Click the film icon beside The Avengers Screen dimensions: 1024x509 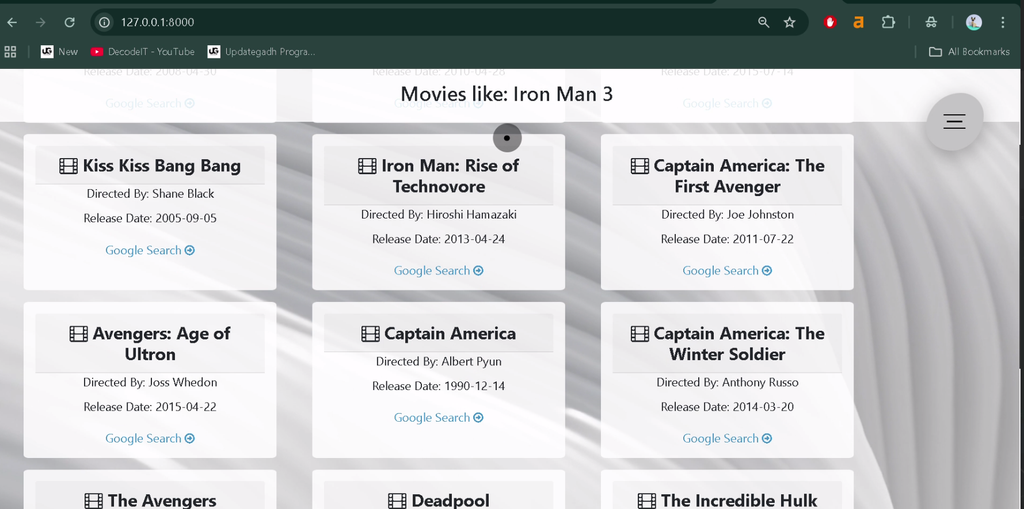93,501
